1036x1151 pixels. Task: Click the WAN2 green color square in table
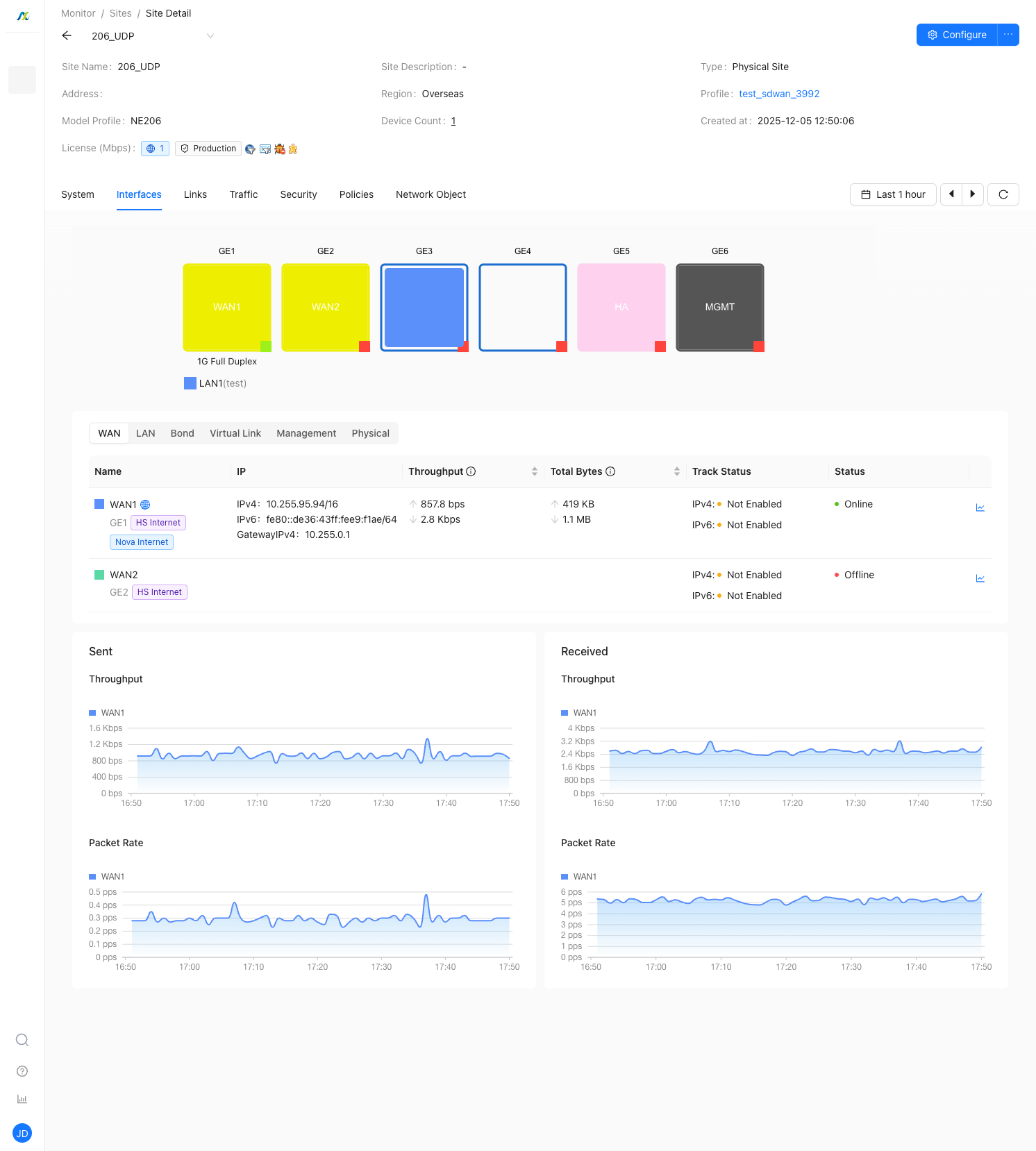pos(99,575)
